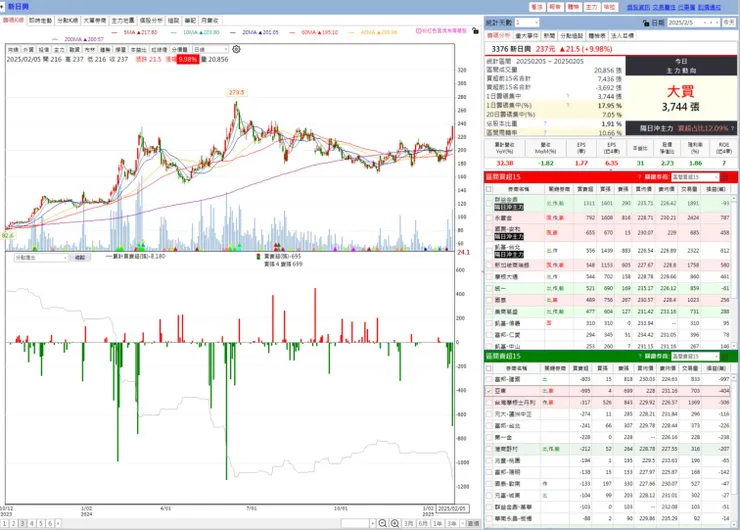Go to chart page 1

tap(4, 523)
